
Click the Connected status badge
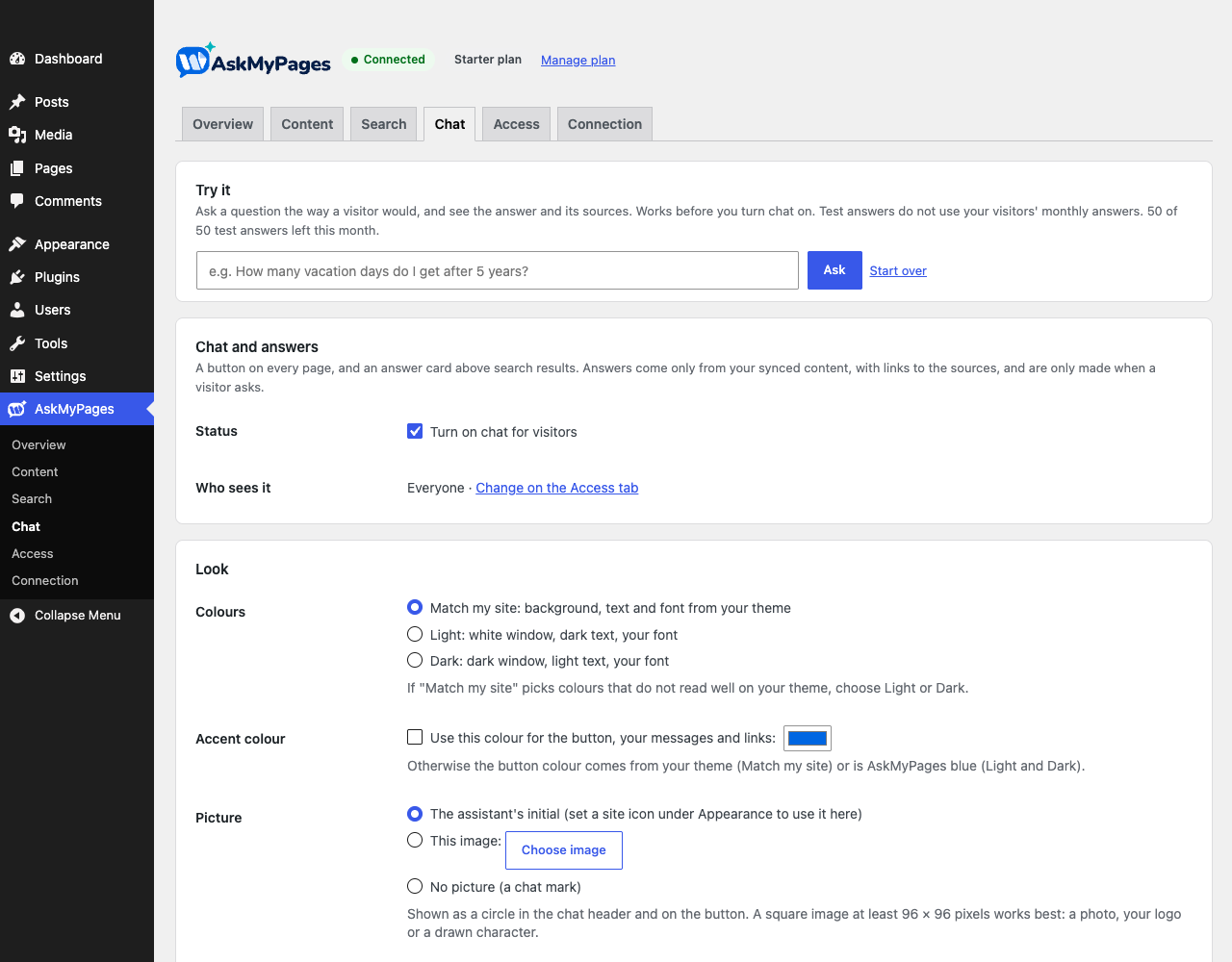click(388, 60)
